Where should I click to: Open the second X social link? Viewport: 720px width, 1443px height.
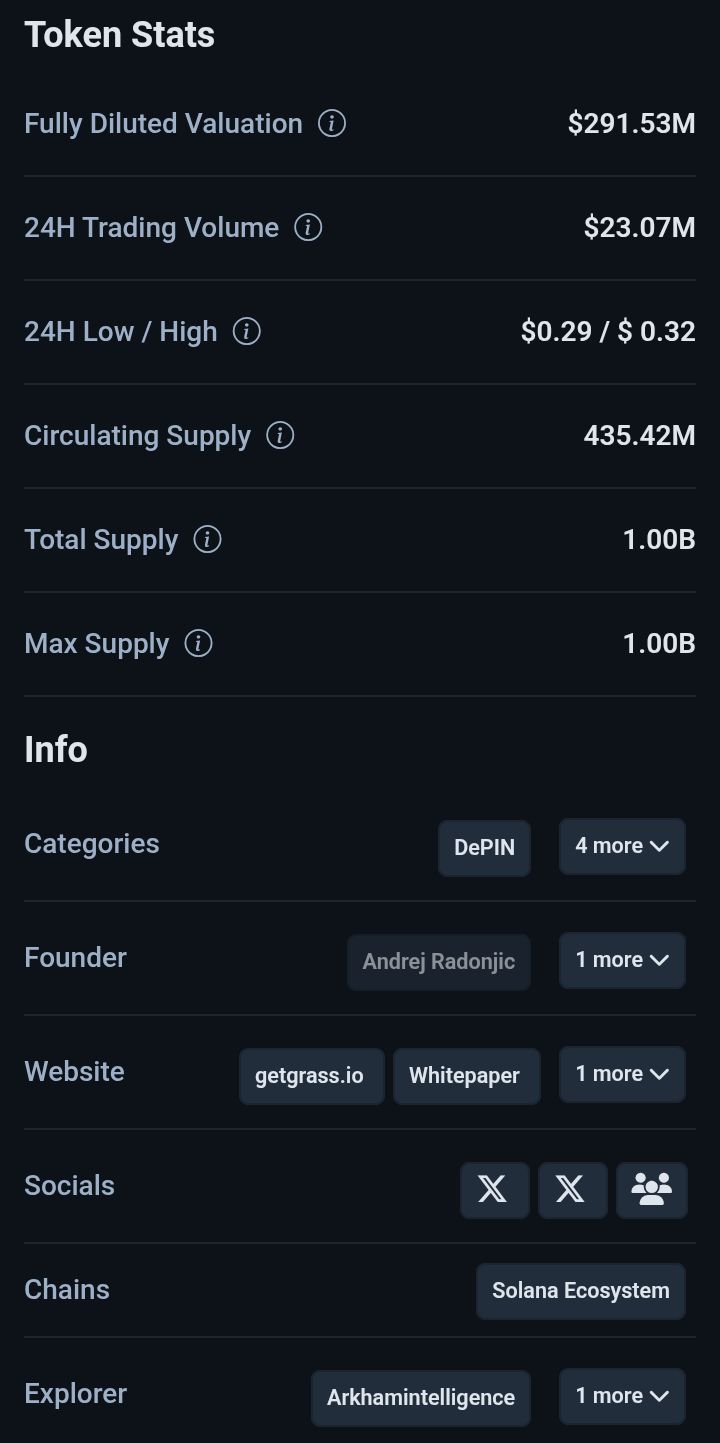click(x=572, y=1190)
